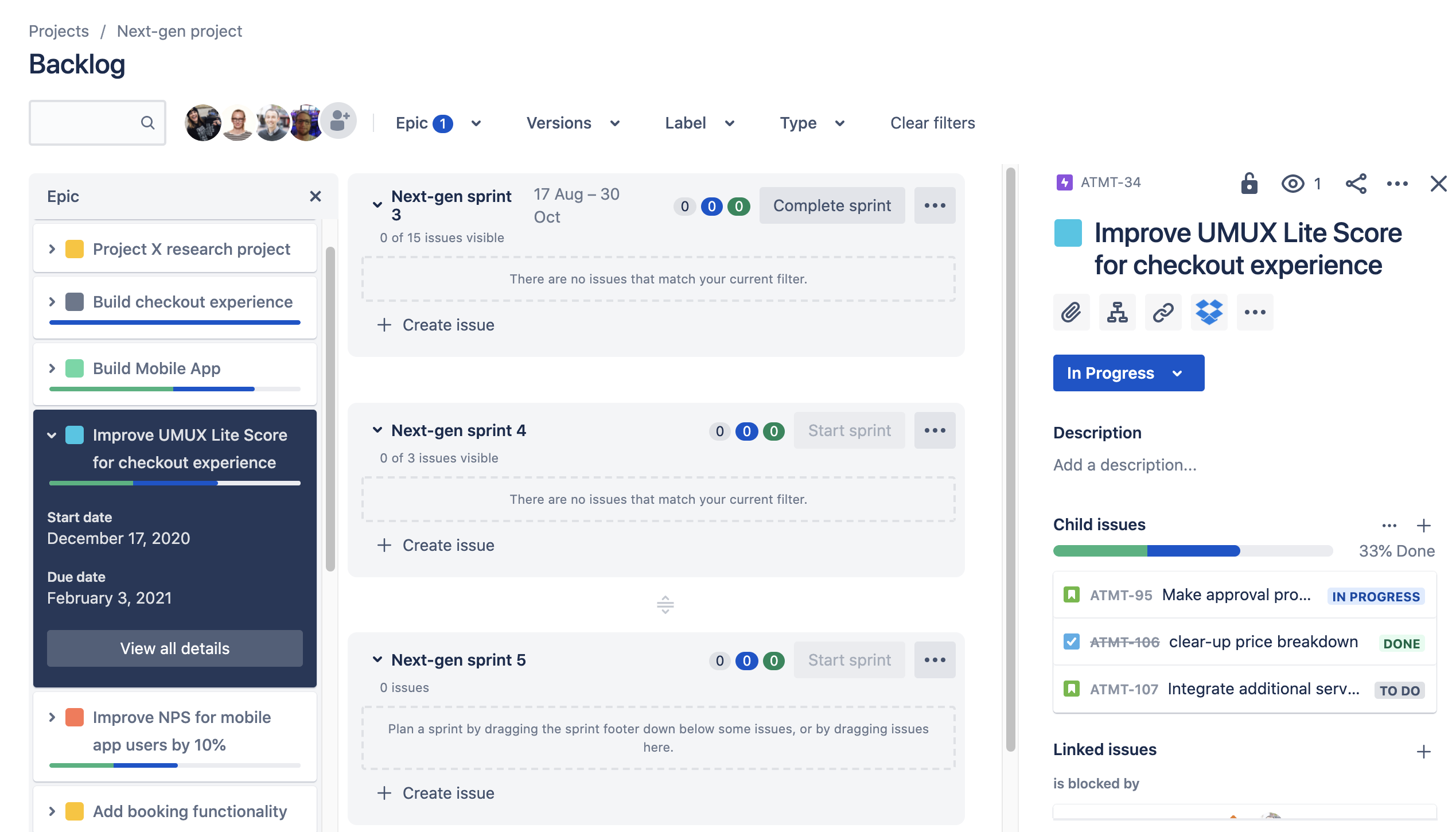Image resolution: width=1456 pixels, height=832 pixels.
Task: Expand the Project X research project epic
Action: [x=51, y=247]
